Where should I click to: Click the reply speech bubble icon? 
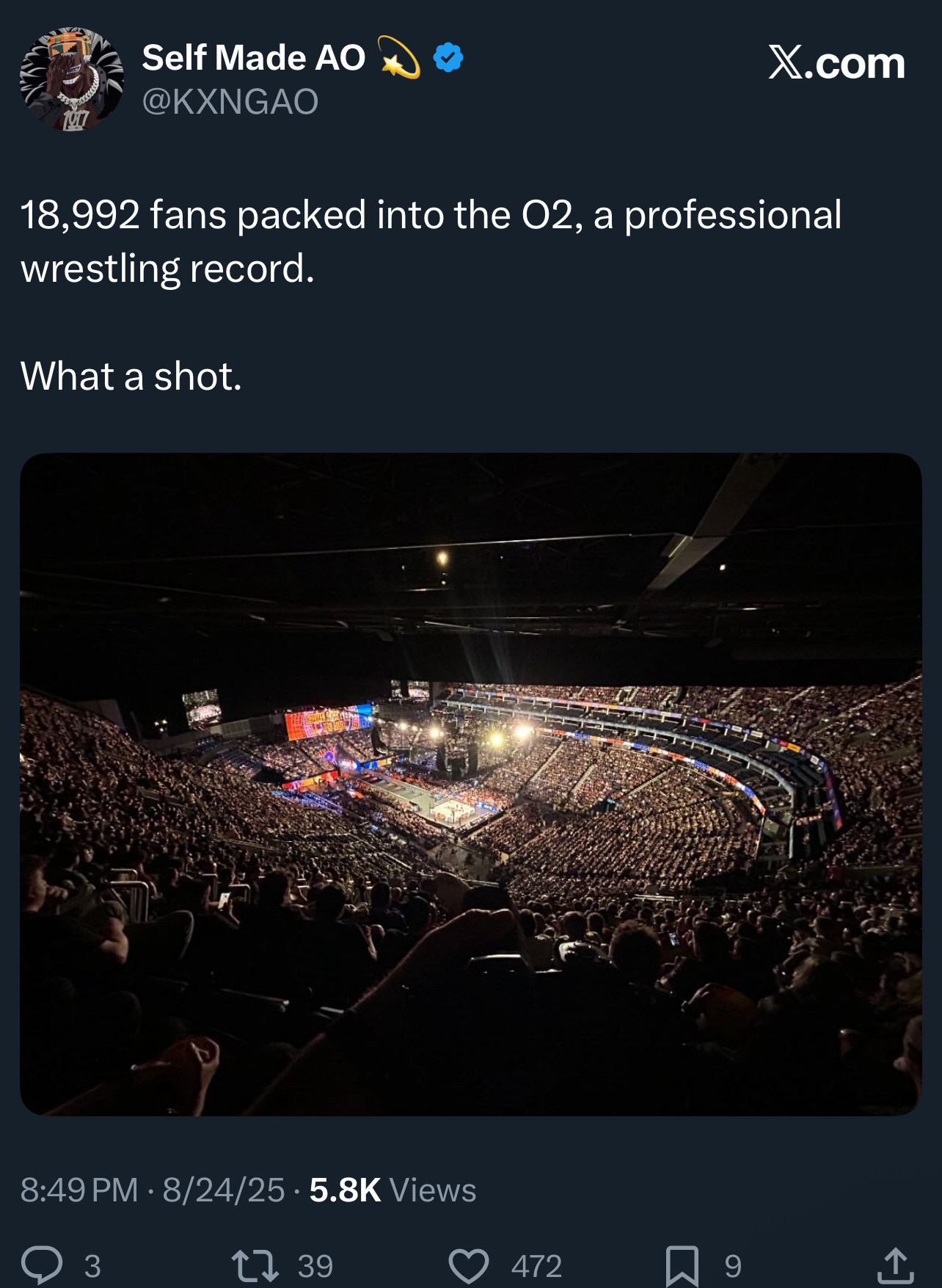(42, 1265)
